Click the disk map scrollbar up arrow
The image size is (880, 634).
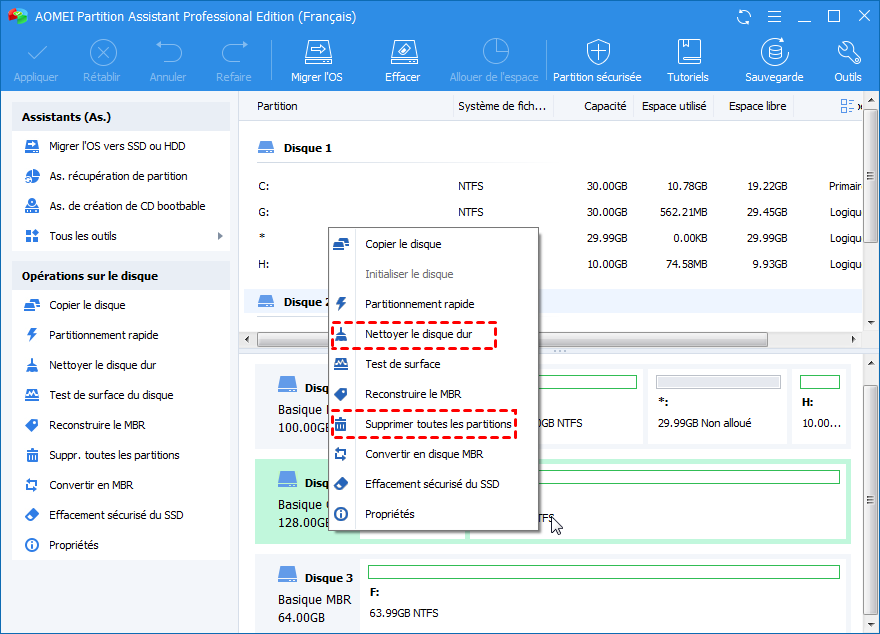pyautogui.click(x=871, y=363)
